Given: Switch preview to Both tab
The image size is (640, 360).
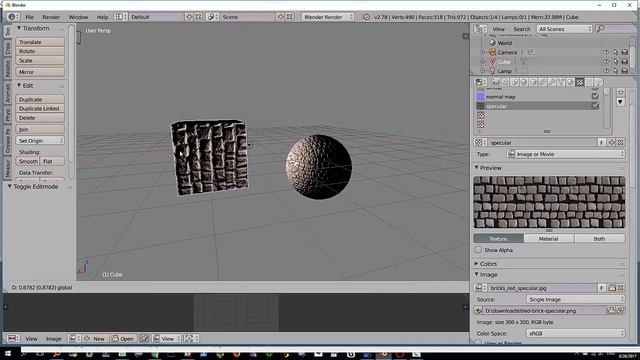Looking at the screenshot, I should [x=600, y=238].
